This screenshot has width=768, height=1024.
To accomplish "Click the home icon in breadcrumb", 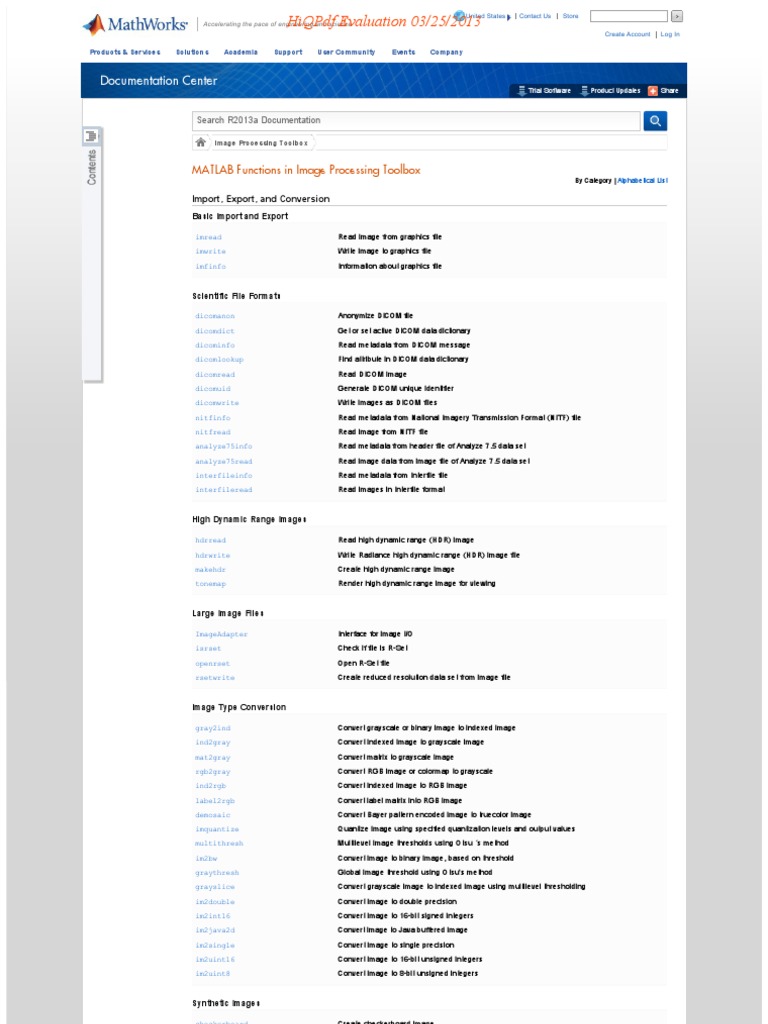I will coord(201,143).
